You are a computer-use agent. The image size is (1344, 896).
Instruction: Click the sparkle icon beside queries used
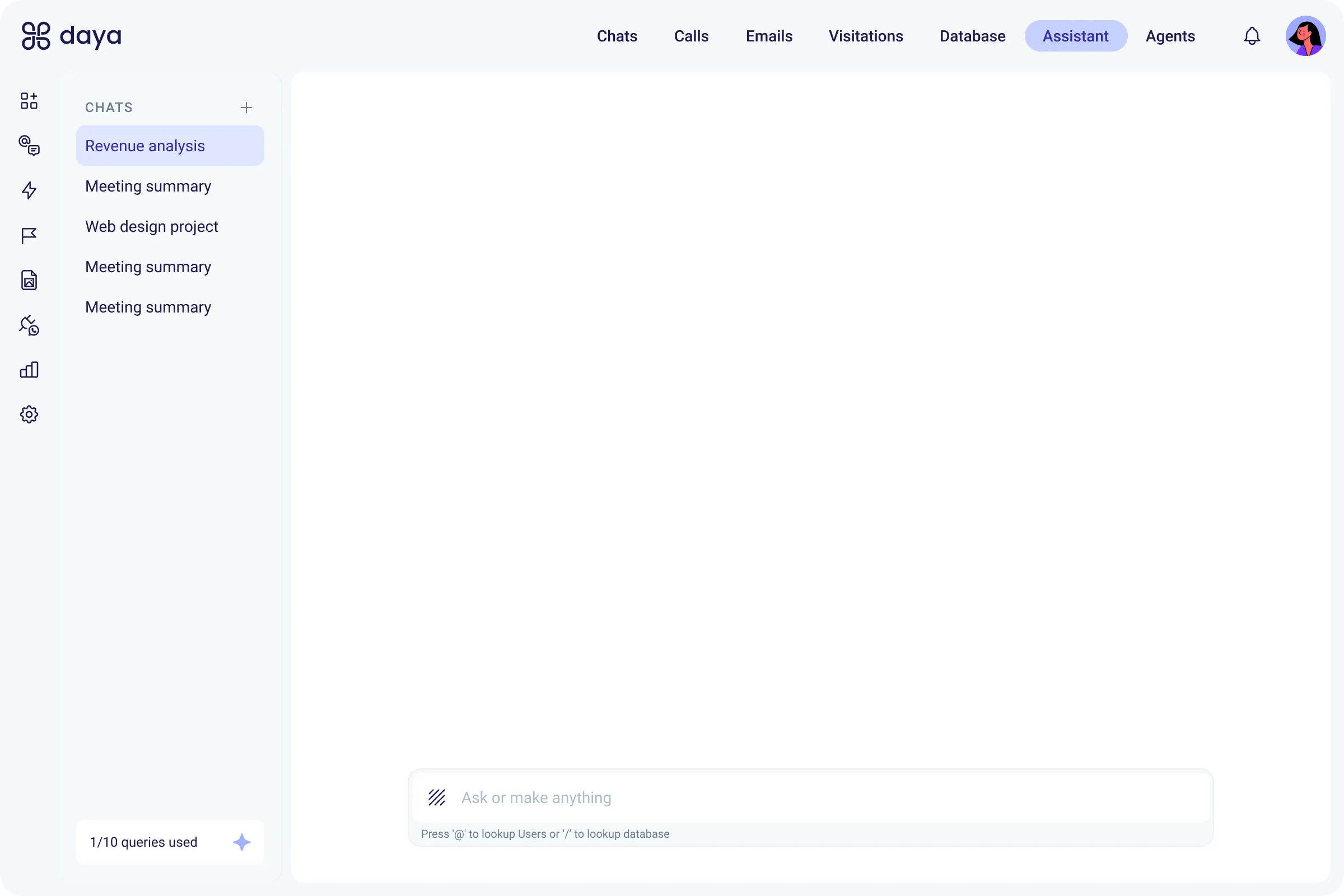point(242,842)
